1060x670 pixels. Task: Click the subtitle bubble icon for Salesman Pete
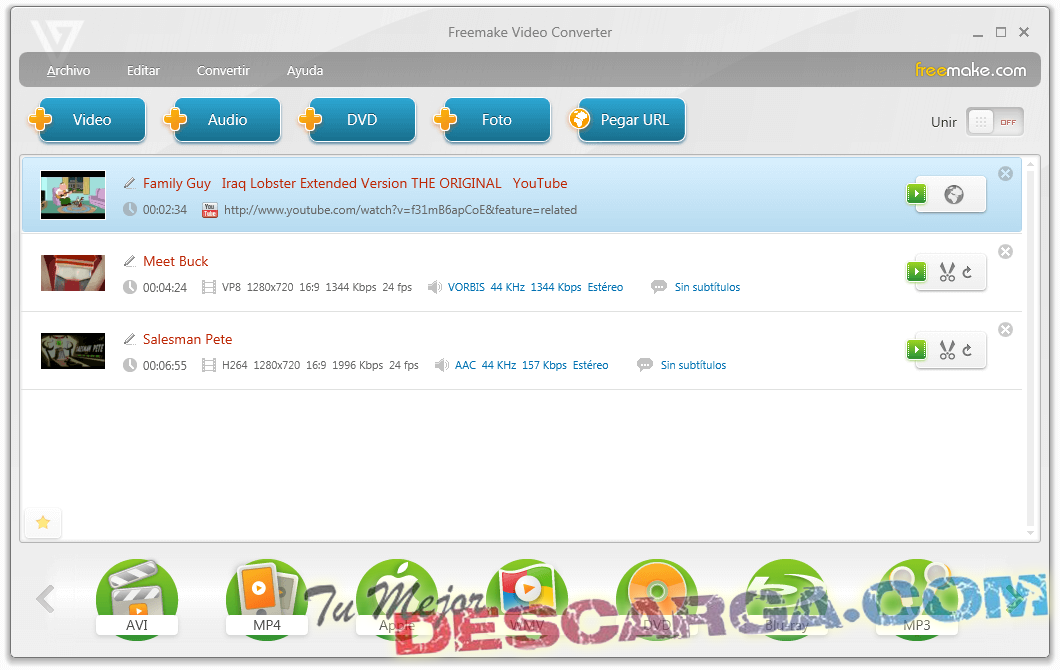click(x=645, y=365)
